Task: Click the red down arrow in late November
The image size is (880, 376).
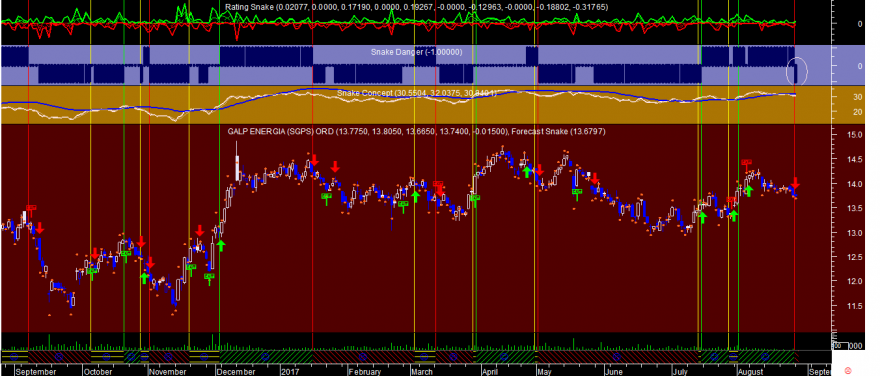Action: pos(199,231)
